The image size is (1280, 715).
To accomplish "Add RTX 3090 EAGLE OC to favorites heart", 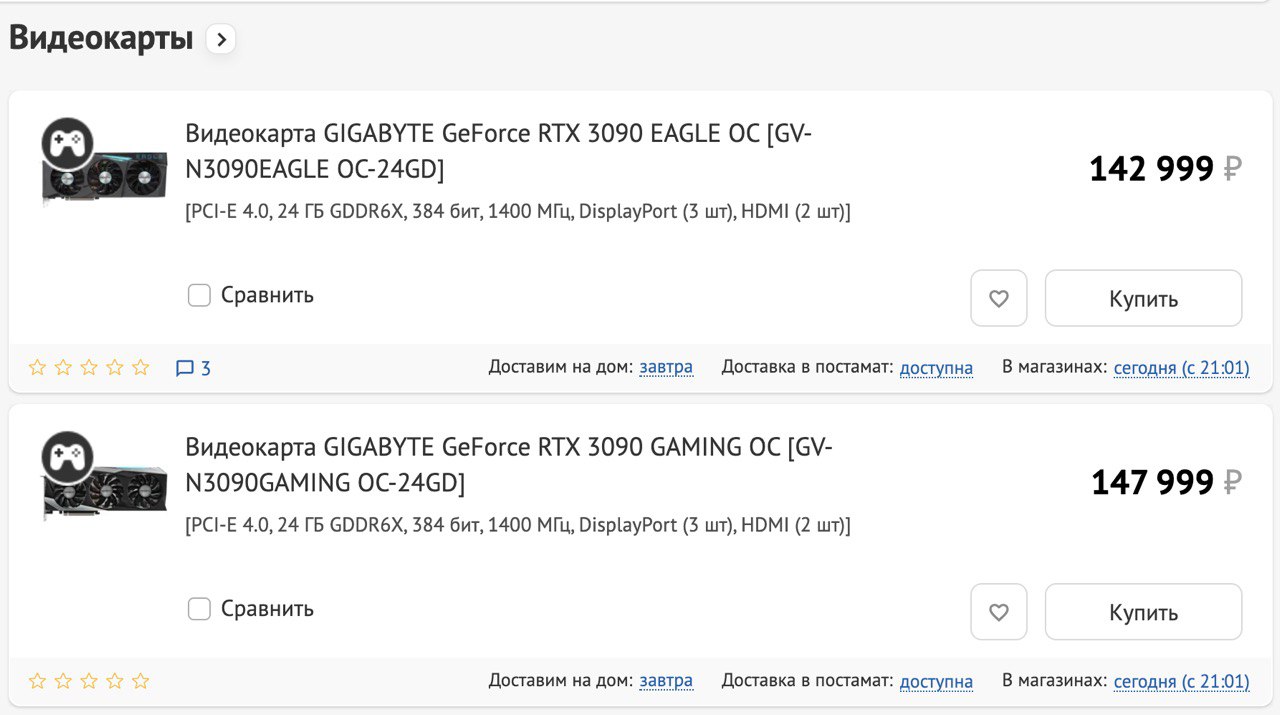I will pos(998,298).
